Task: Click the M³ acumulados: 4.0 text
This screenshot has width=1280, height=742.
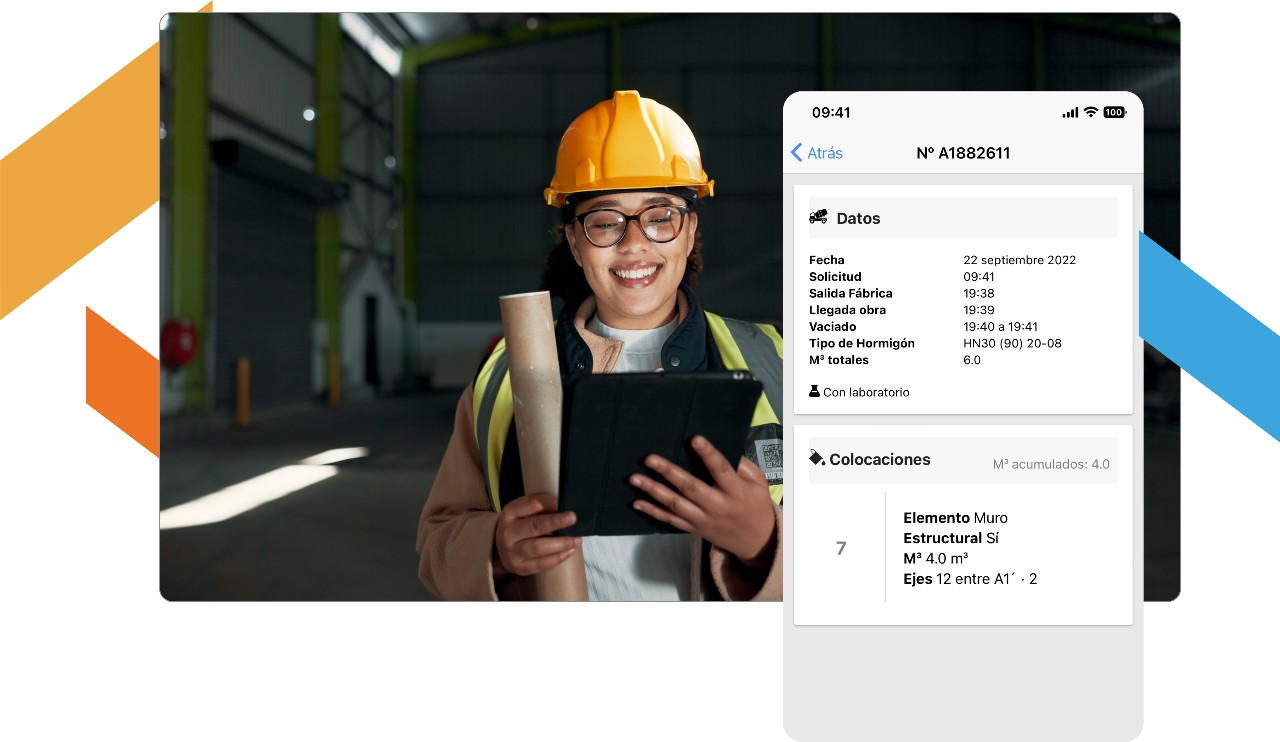Action: click(x=1050, y=464)
